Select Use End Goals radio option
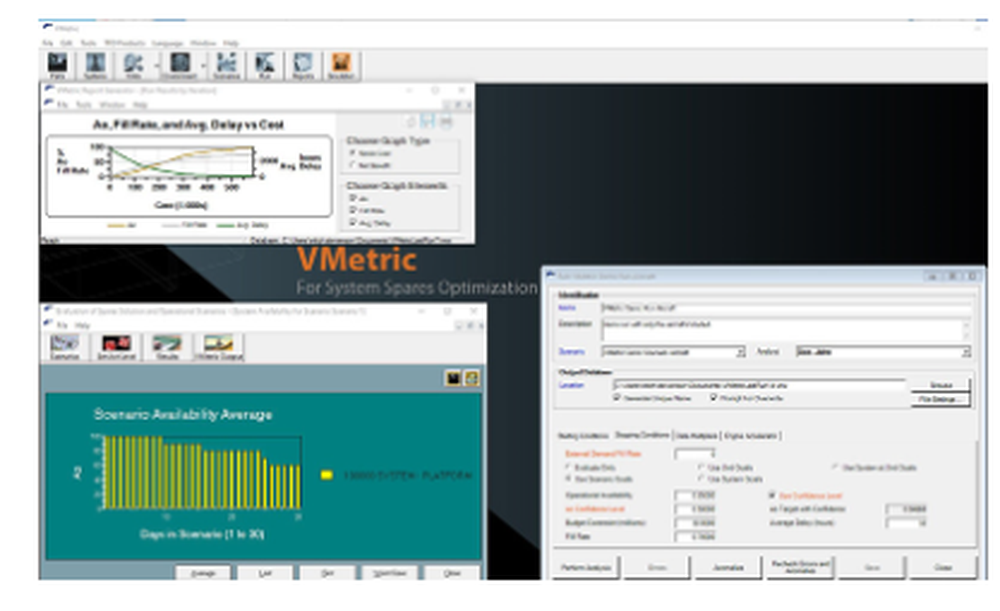Image resolution: width=1000 pixels, height=611 pixels. tap(701, 467)
